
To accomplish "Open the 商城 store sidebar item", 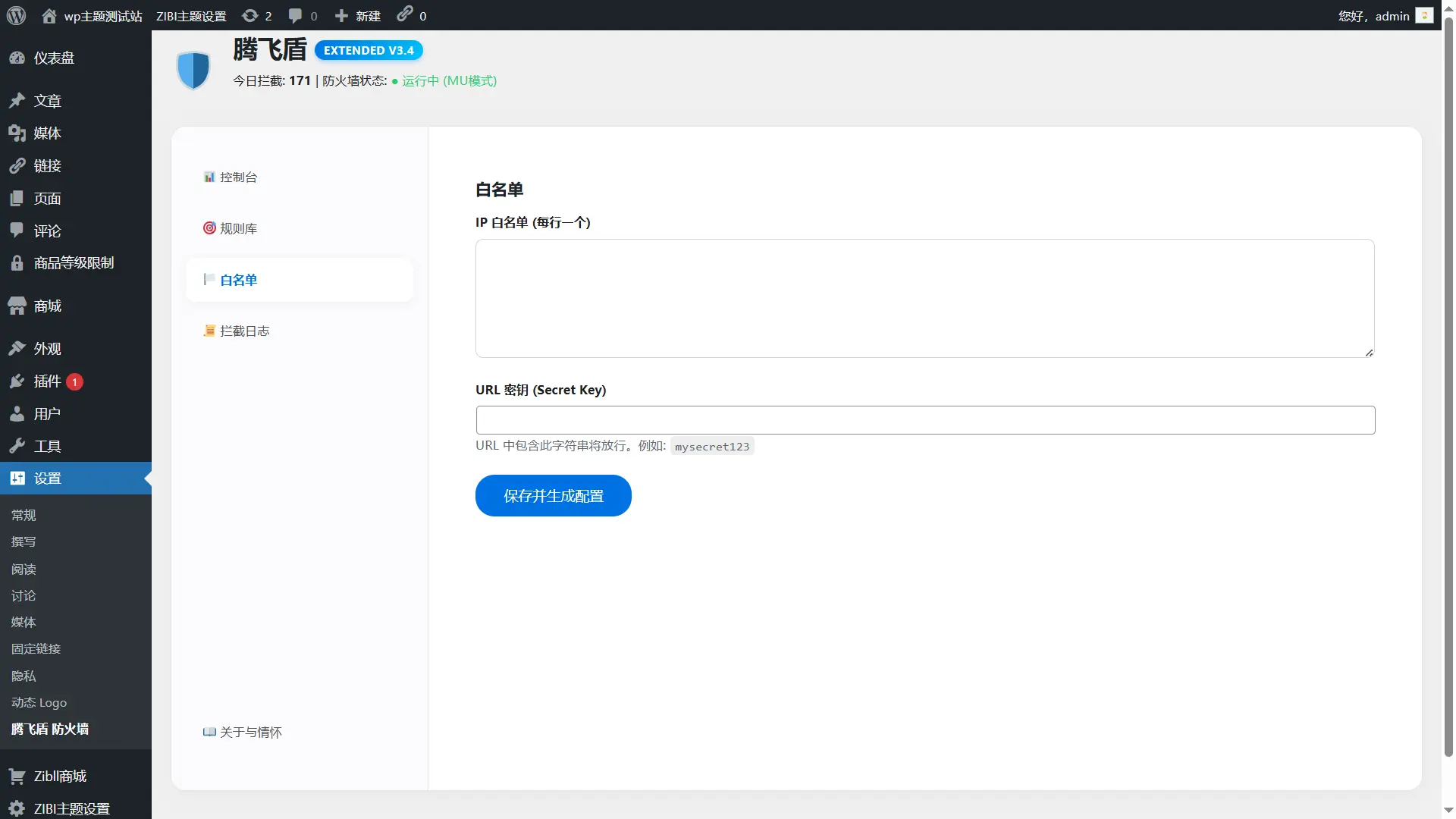I will [47, 306].
